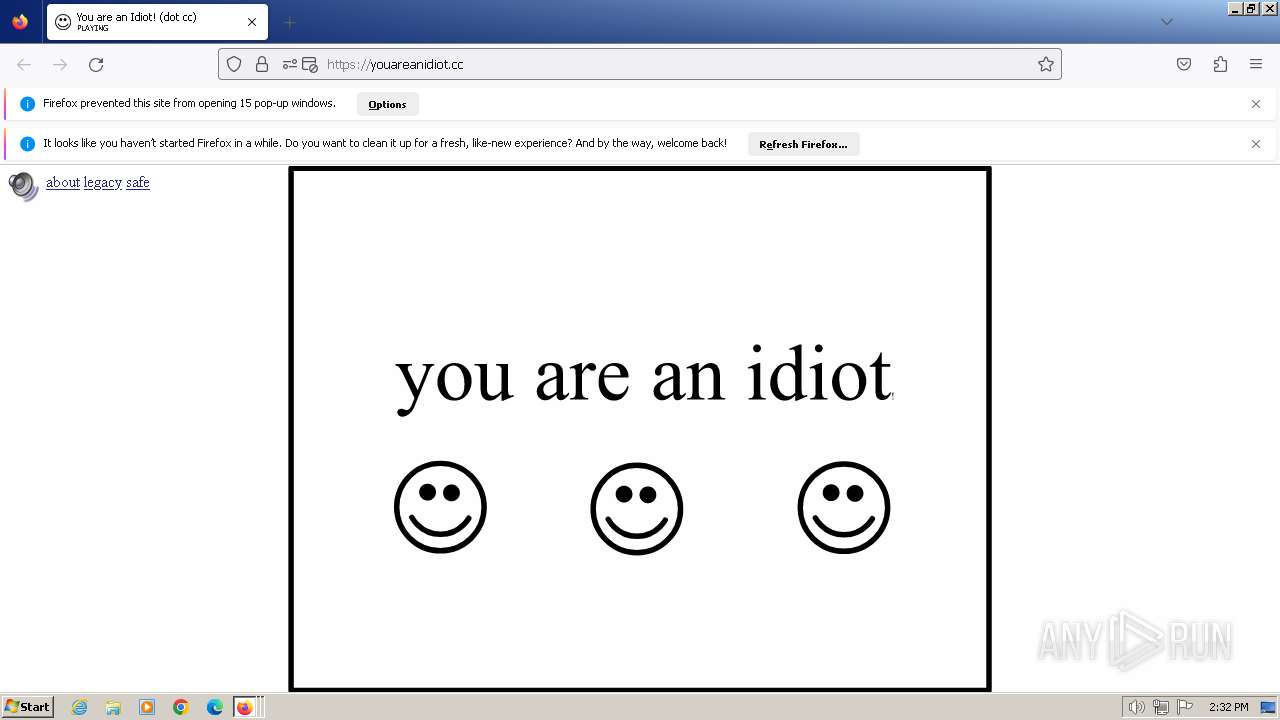This screenshot has width=1280, height=720.
Task: Show site security info via padlock icon
Action: pyautogui.click(x=262, y=64)
